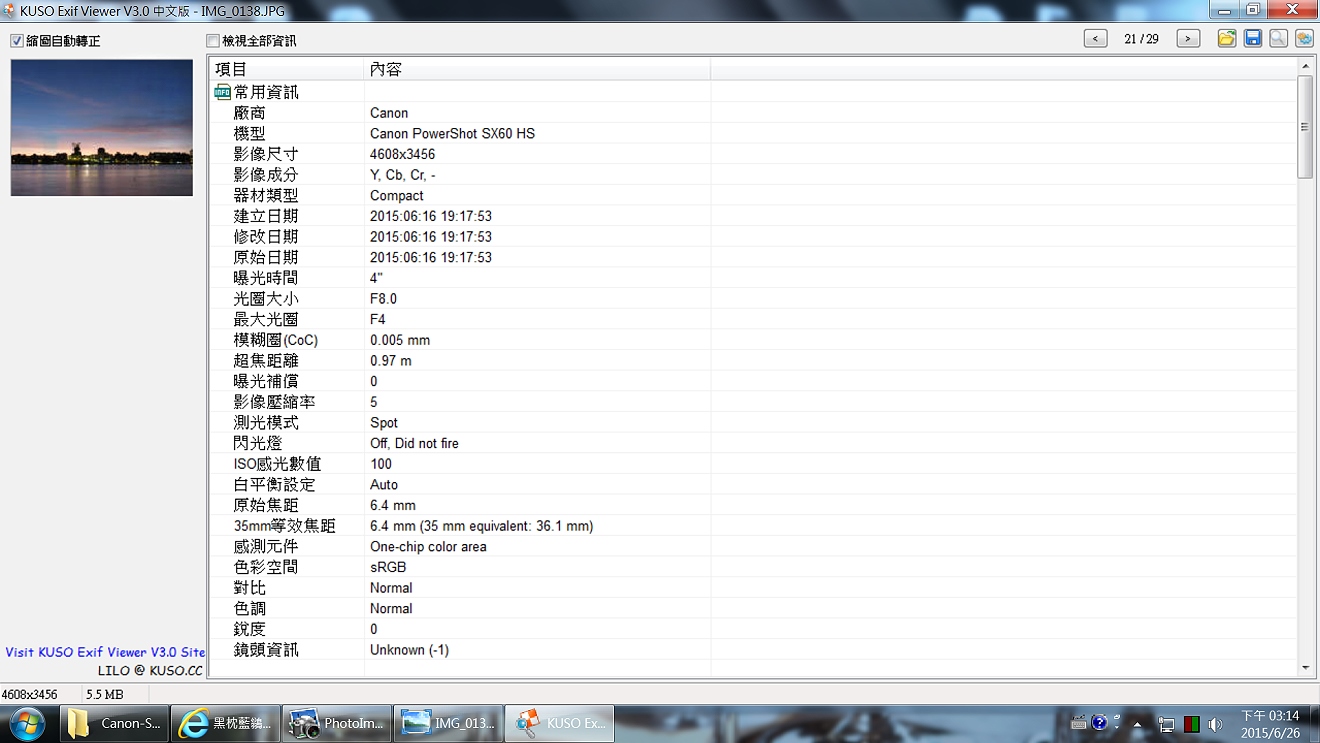Image resolution: width=1320 pixels, height=743 pixels.
Task: Select the 器材類型 Compact row
Action: point(753,195)
